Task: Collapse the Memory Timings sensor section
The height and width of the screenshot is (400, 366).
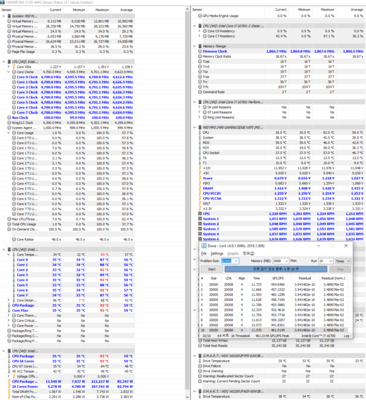Action: (195, 46)
